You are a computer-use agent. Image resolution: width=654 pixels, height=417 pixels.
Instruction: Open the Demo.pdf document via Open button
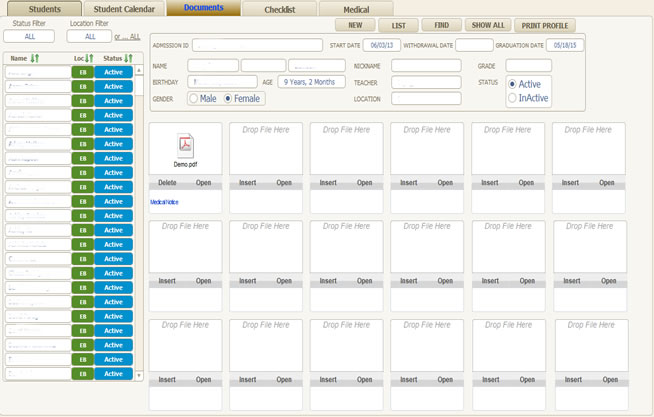(204, 183)
